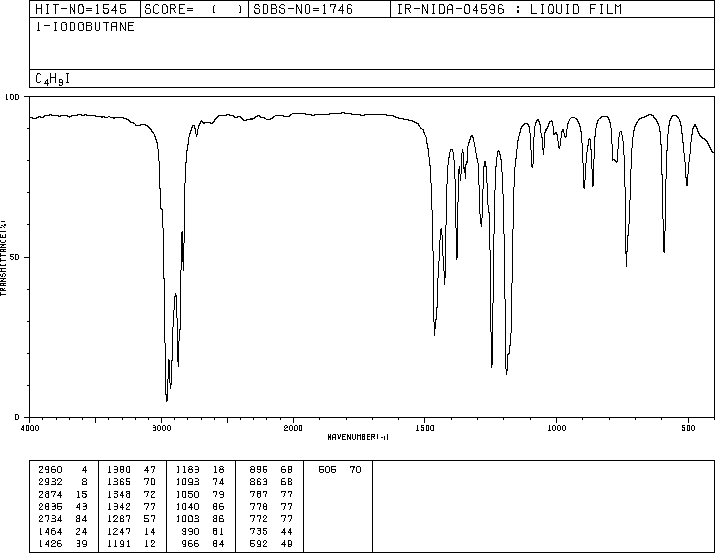Click the 50 y-axis tick label
This screenshot has height=553, width=715.
pos(15,257)
